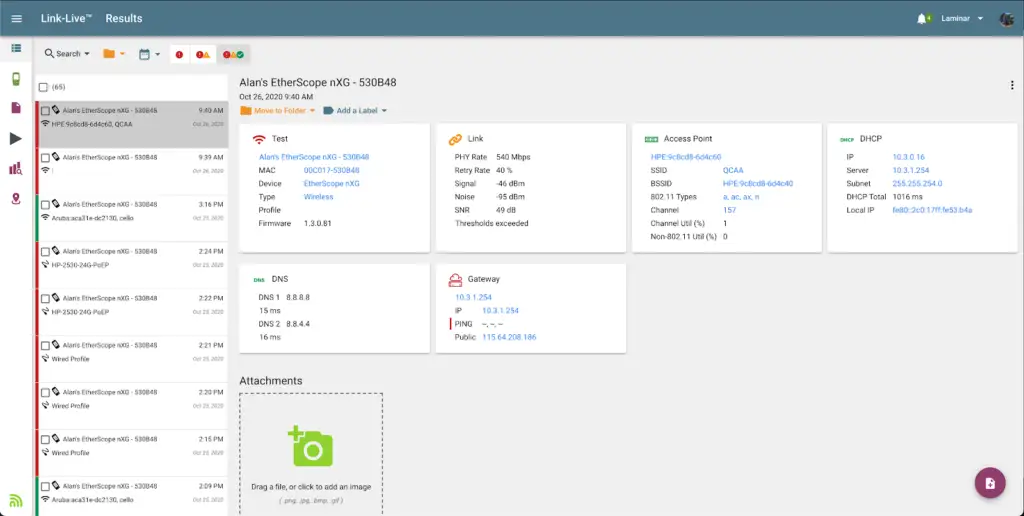Check the 2:09 PM result row checkbox

[45, 487]
